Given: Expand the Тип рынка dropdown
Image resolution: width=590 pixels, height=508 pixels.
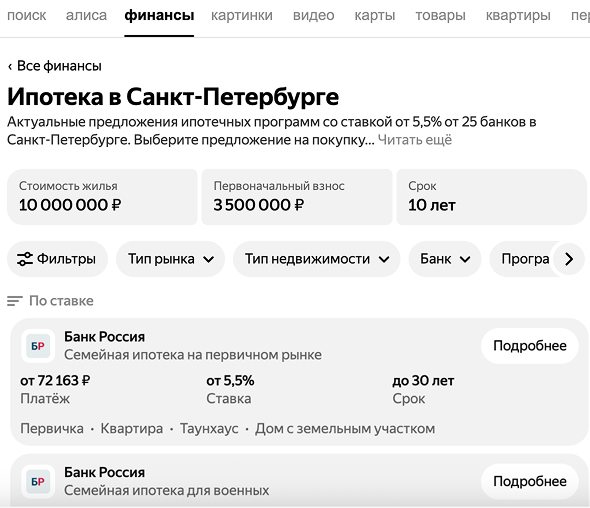Looking at the screenshot, I should (x=170, y=259).
